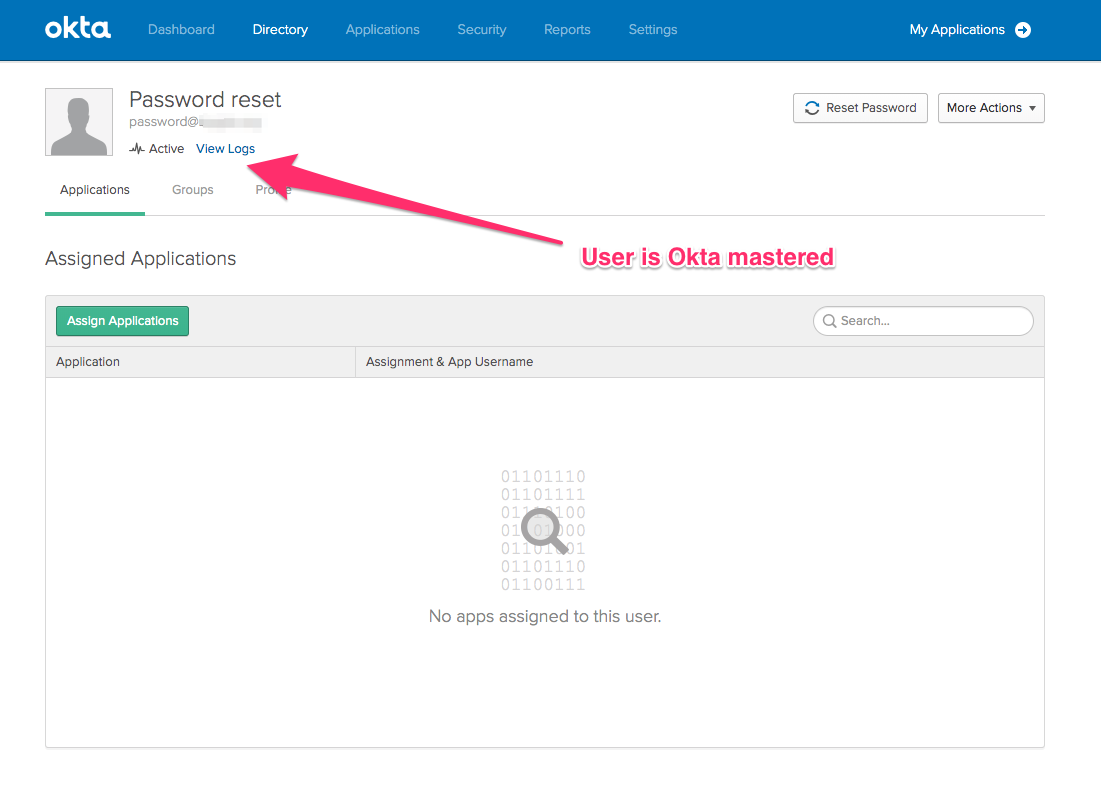
Task: Open the Reports menu
Action: click(567, 30)
